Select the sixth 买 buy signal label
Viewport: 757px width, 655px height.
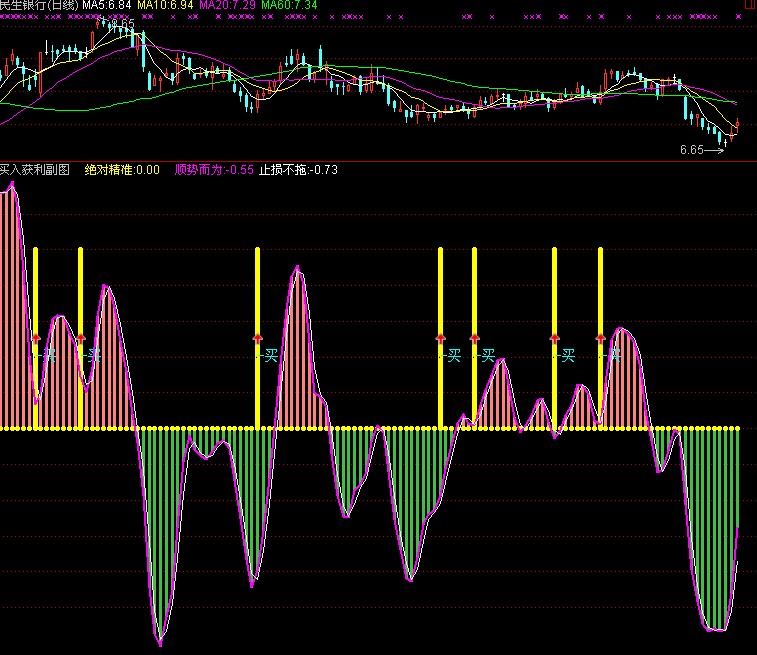tap(568, 355)
